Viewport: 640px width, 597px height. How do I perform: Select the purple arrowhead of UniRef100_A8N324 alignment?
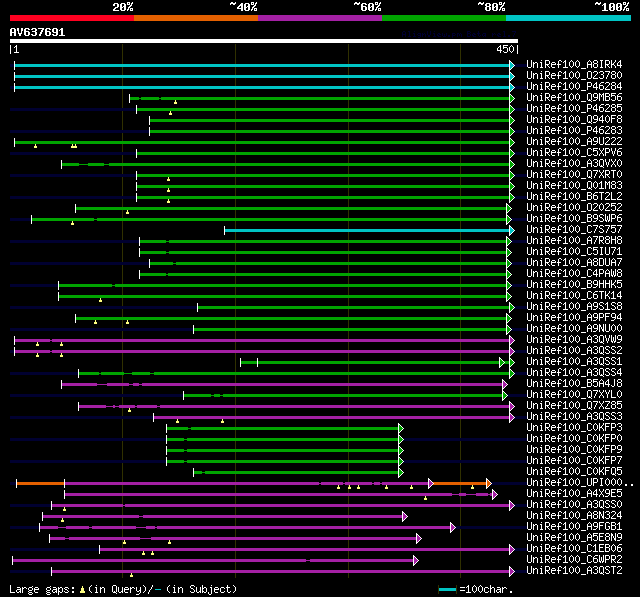coord(404,517)
